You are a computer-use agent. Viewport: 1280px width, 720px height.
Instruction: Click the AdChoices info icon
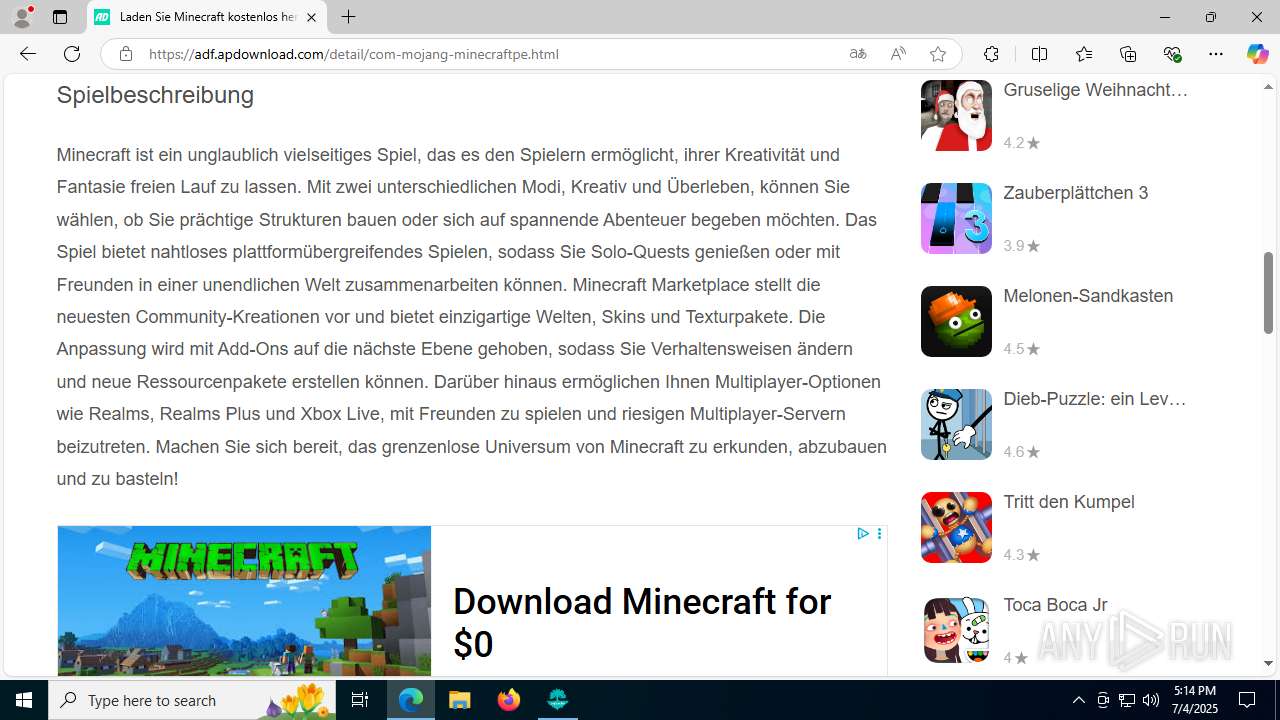tap(862, 534)
